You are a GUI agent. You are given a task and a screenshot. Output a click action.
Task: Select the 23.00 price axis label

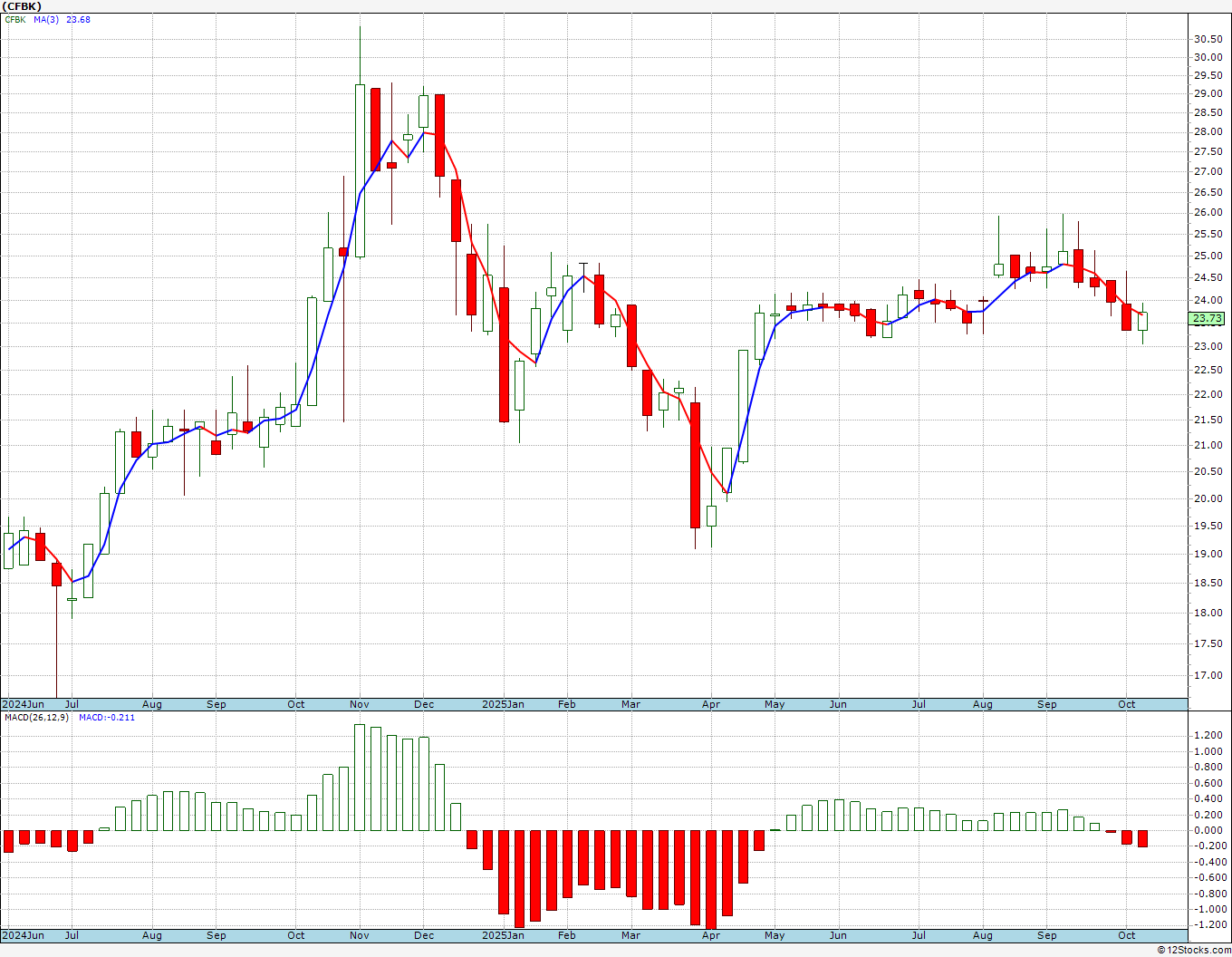(x=1207, y=346)
